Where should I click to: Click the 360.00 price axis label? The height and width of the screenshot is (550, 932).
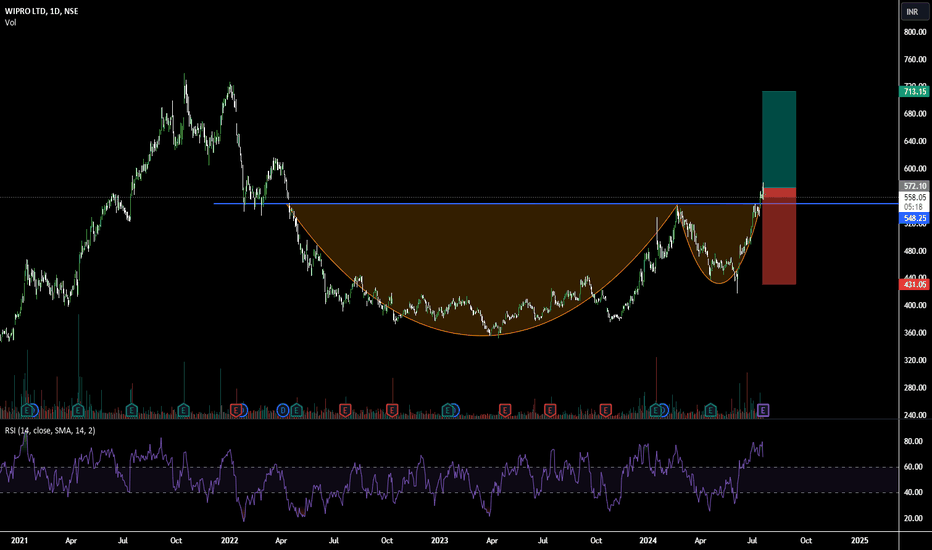point(915,333)
